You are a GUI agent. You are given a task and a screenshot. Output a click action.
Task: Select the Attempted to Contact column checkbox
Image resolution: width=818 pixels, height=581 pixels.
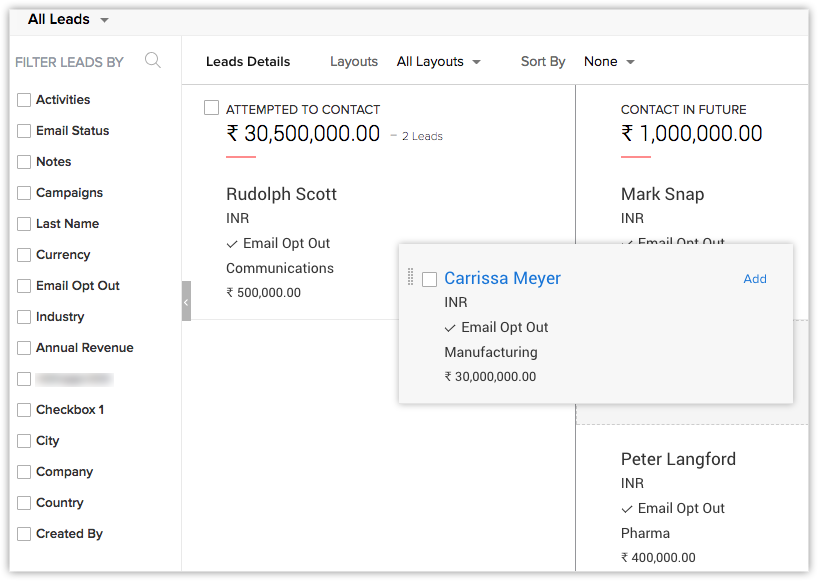pyautogui.click(x=211, y=108)
